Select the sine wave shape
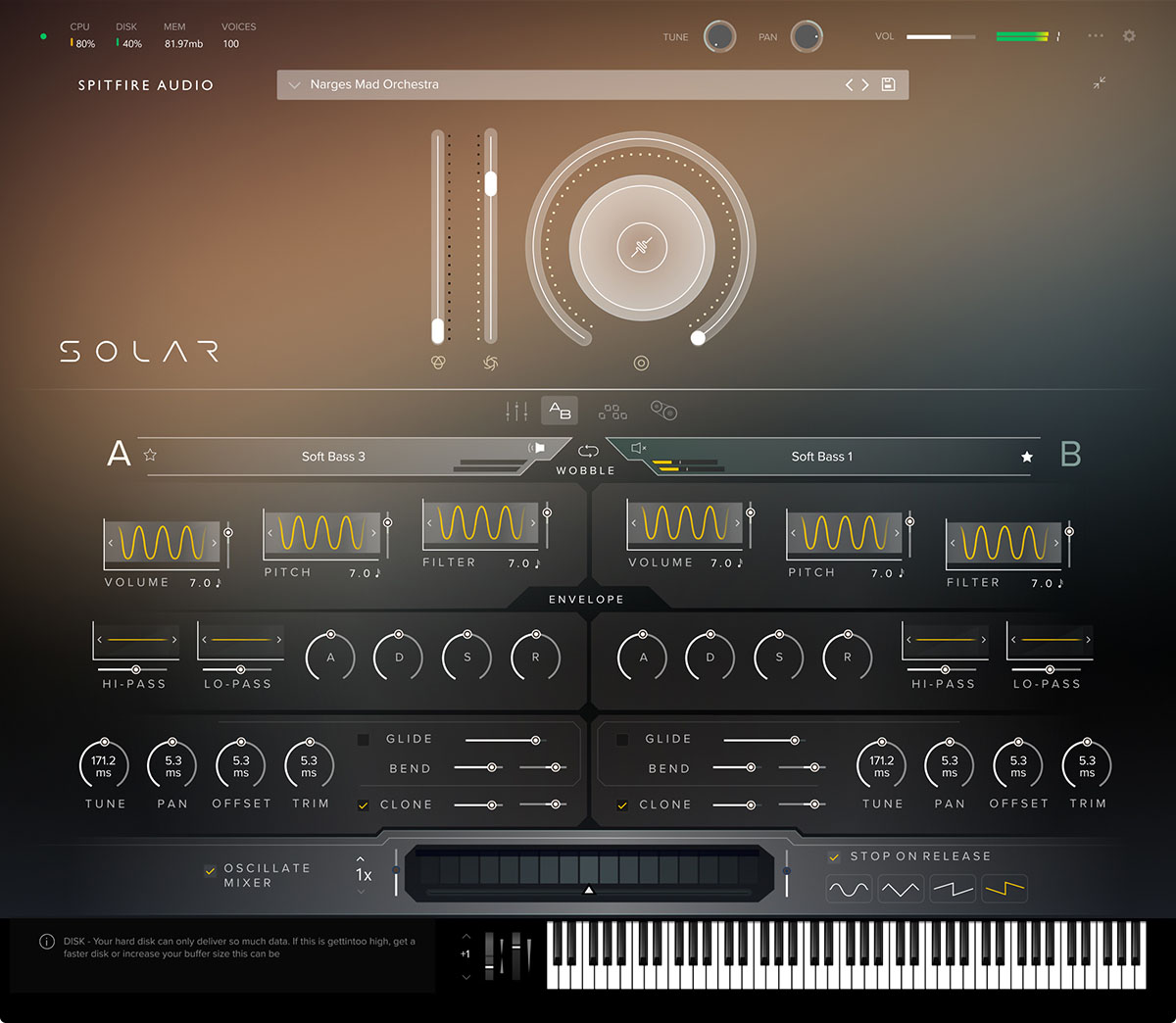 click(849, 890)
